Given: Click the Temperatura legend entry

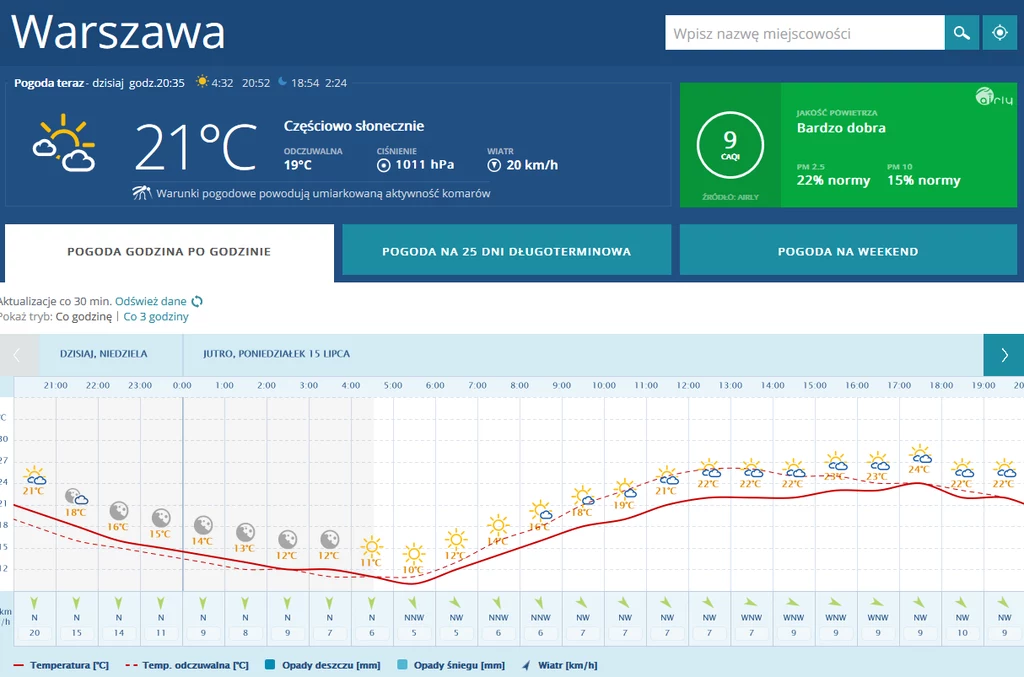Looking at the screenshot, I should pyautogui.click(x=61, y=665).
